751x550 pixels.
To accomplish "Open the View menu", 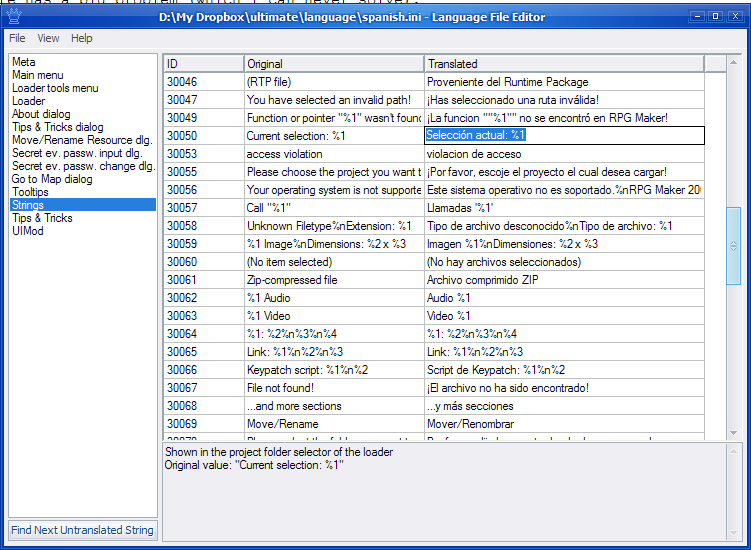I will tap(48, 38).
